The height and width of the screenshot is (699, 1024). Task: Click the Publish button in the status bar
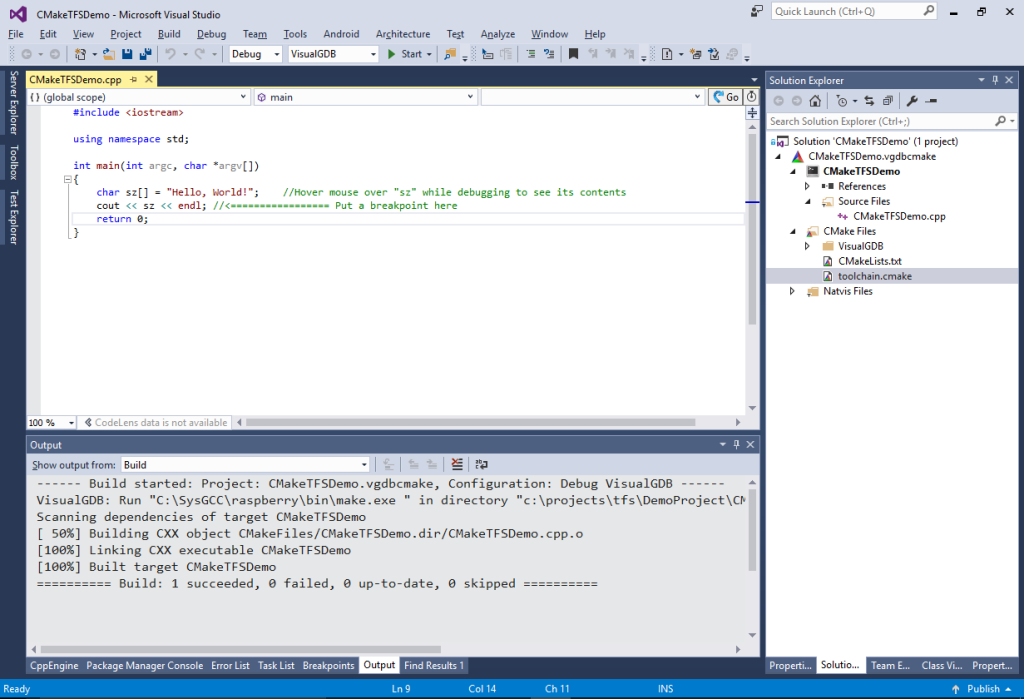tap(983, 688)
